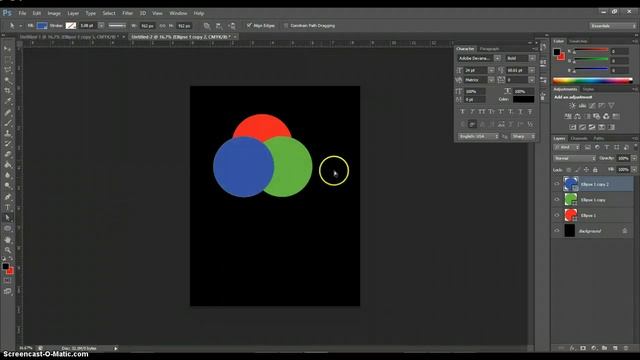Change screen mode icon at toolbox bottom

tap(7, 291)
